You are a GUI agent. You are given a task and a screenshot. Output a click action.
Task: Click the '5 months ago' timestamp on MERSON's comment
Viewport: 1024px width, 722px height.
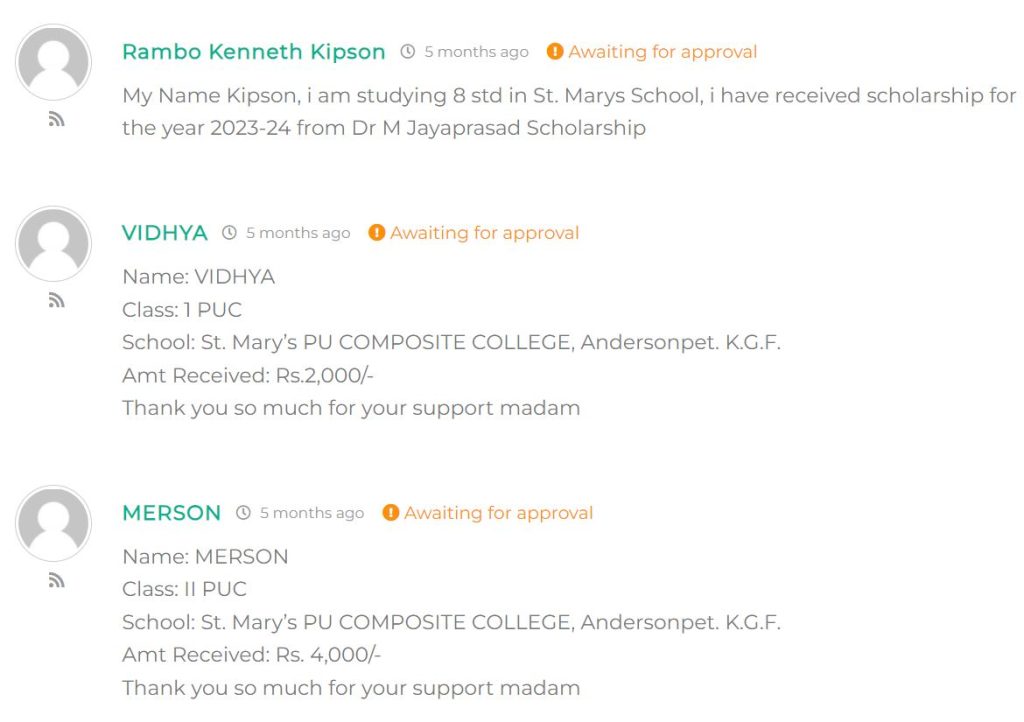pos(312,513)
